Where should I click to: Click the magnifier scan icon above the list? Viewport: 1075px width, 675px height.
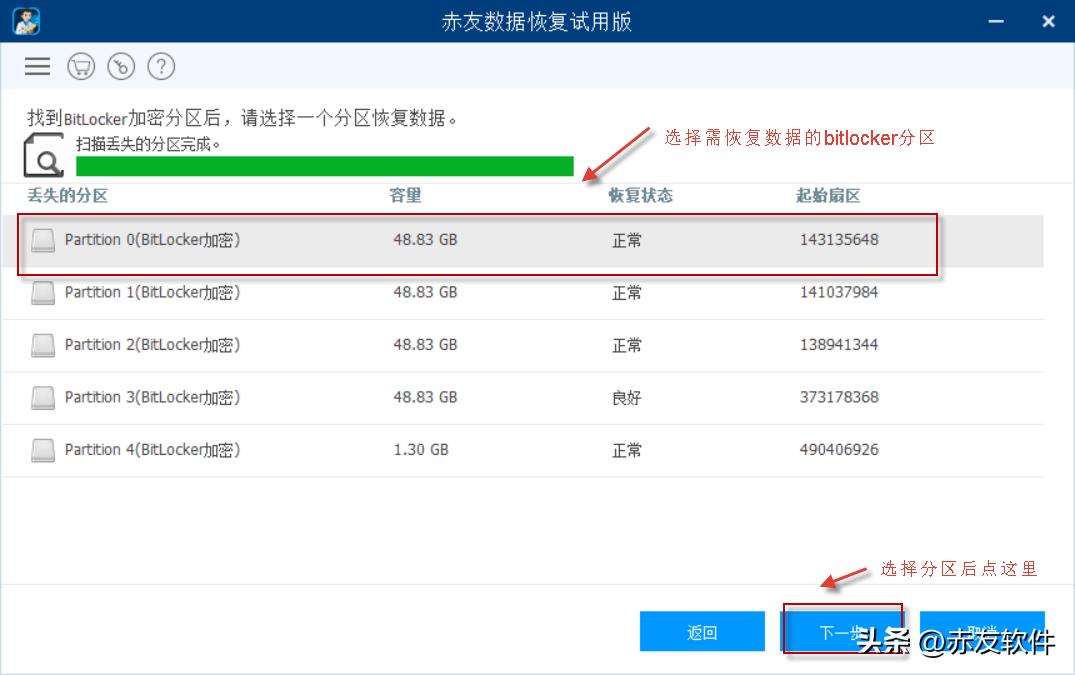[43, 153]
